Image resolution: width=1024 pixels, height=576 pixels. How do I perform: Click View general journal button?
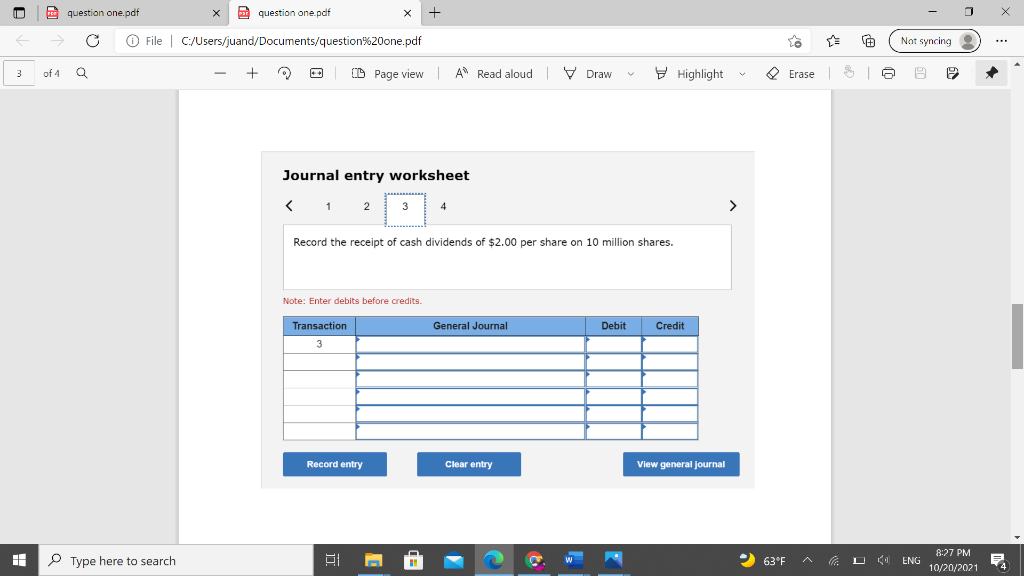pos(680,464)
